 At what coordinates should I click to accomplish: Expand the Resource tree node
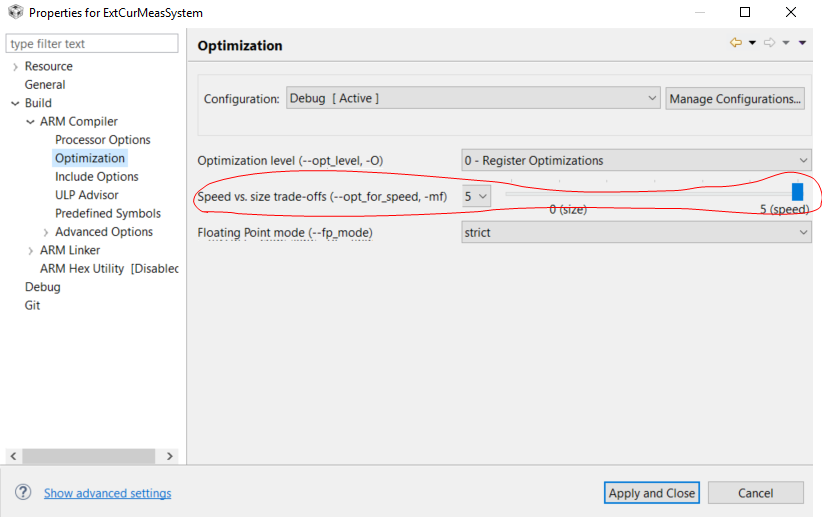[x=15, y=67]
